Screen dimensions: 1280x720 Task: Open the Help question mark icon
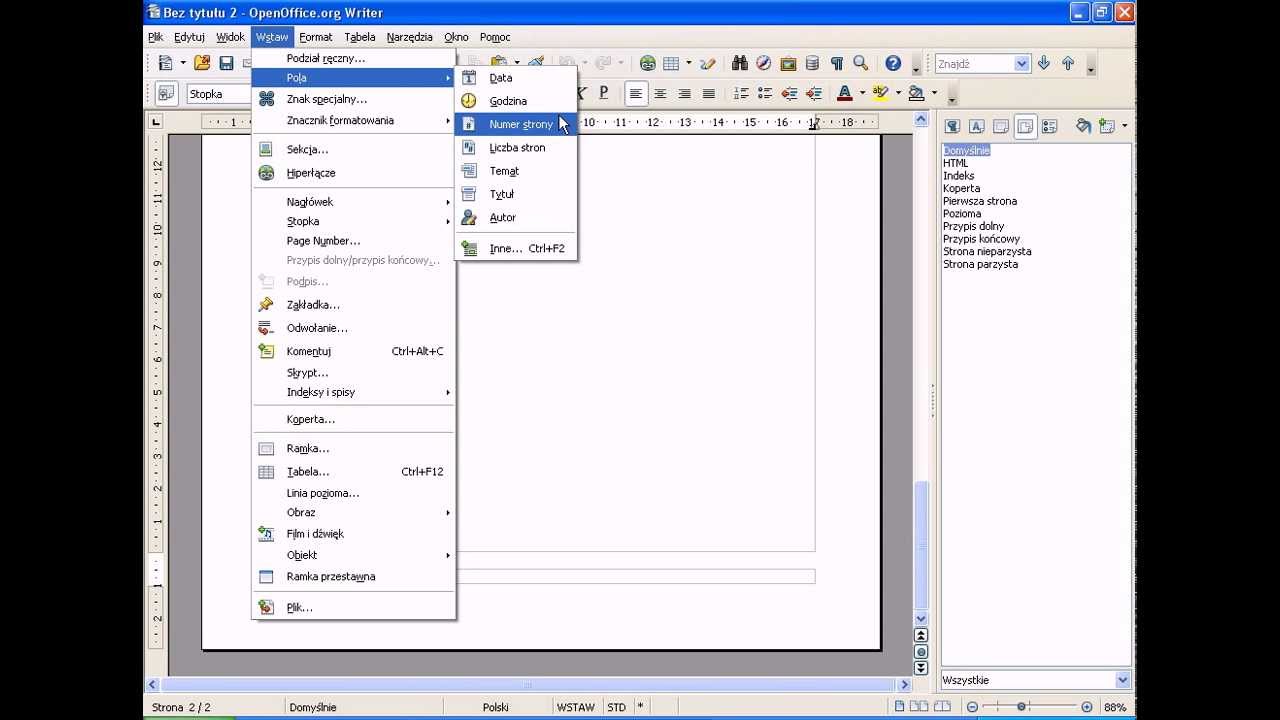pyautogui.click(x=893, y=63)
